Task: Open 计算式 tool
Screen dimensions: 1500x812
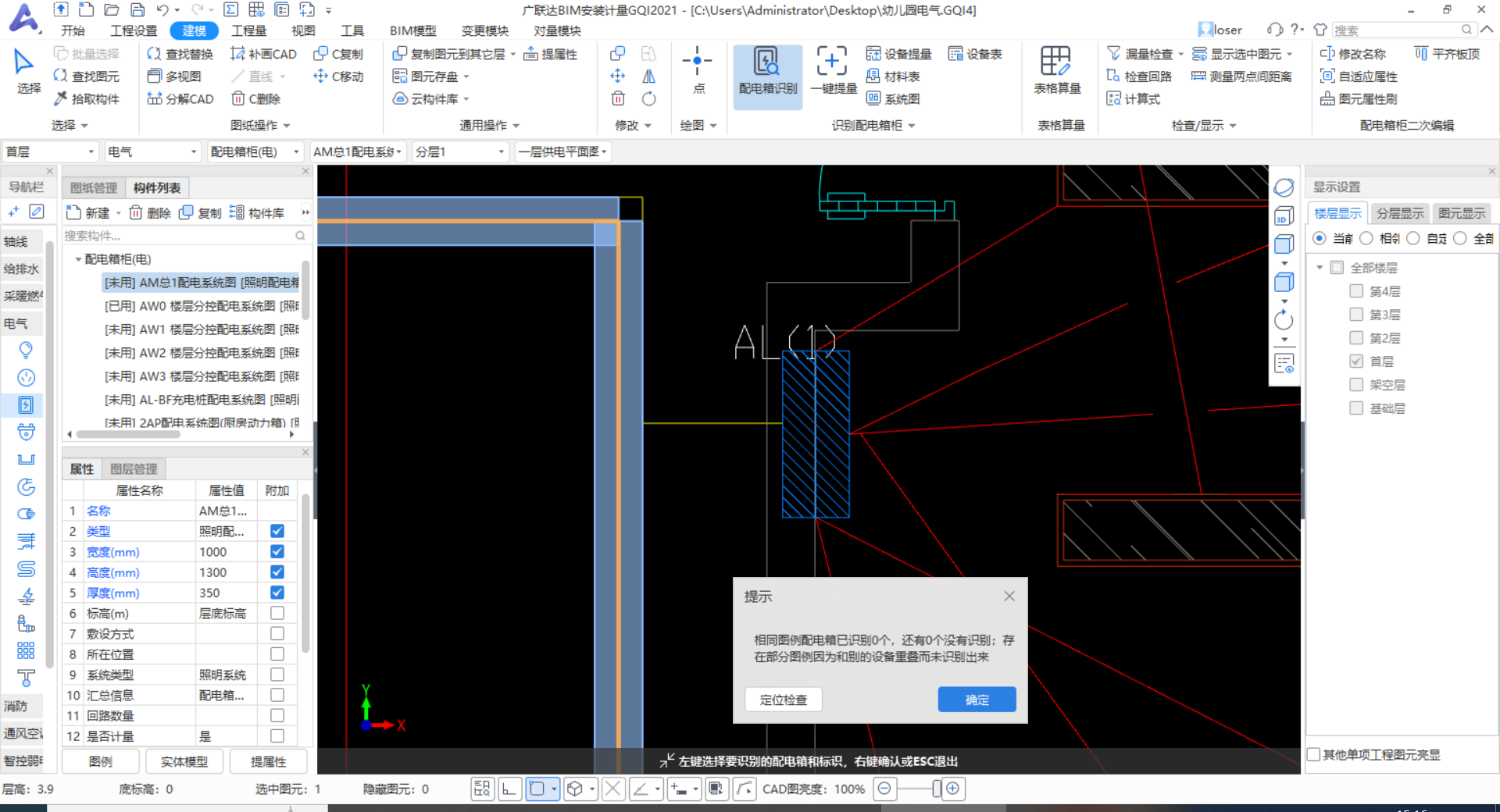Action: (1134, 98)
